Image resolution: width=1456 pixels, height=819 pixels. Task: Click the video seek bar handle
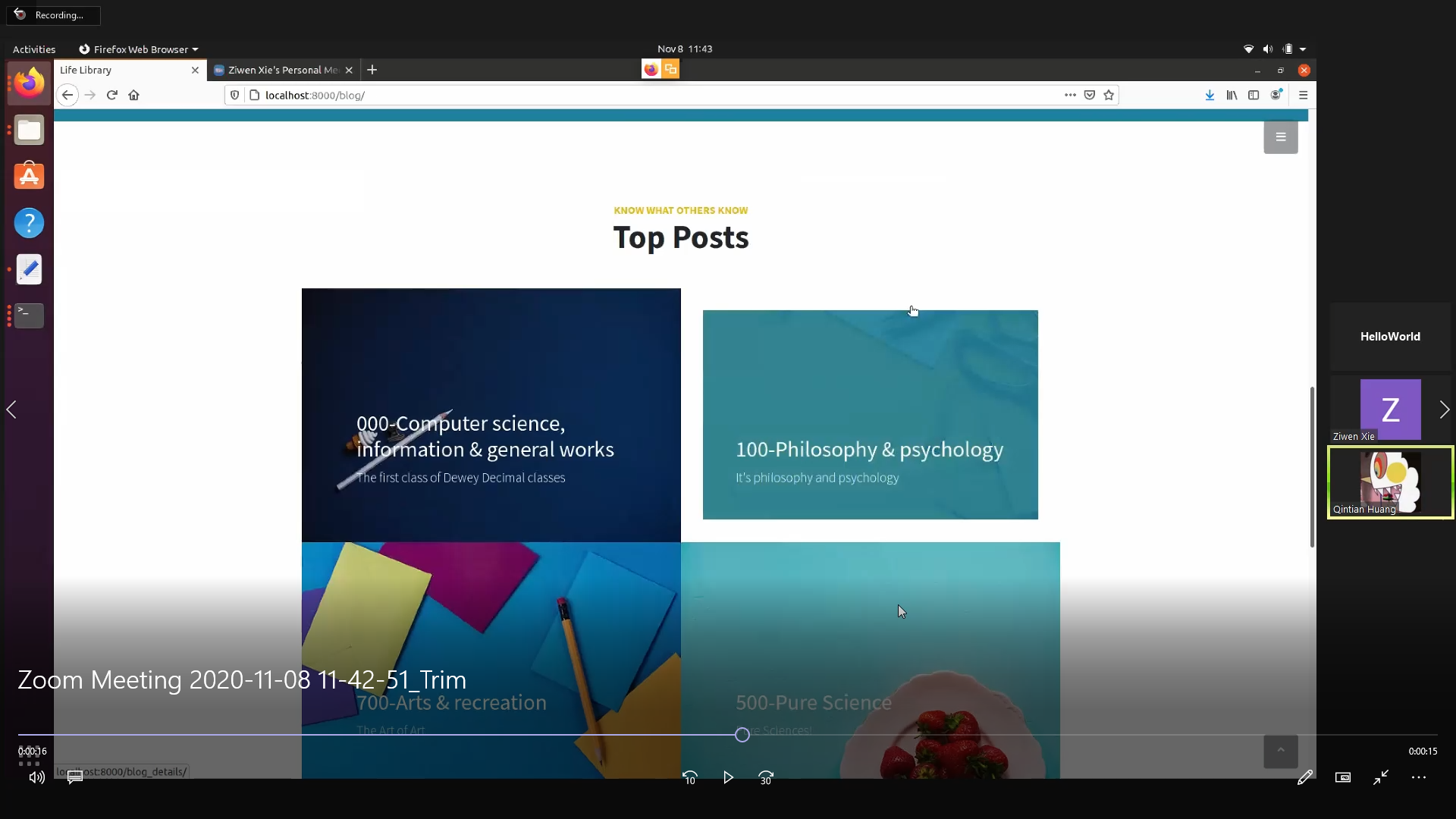tap(742, 734)
